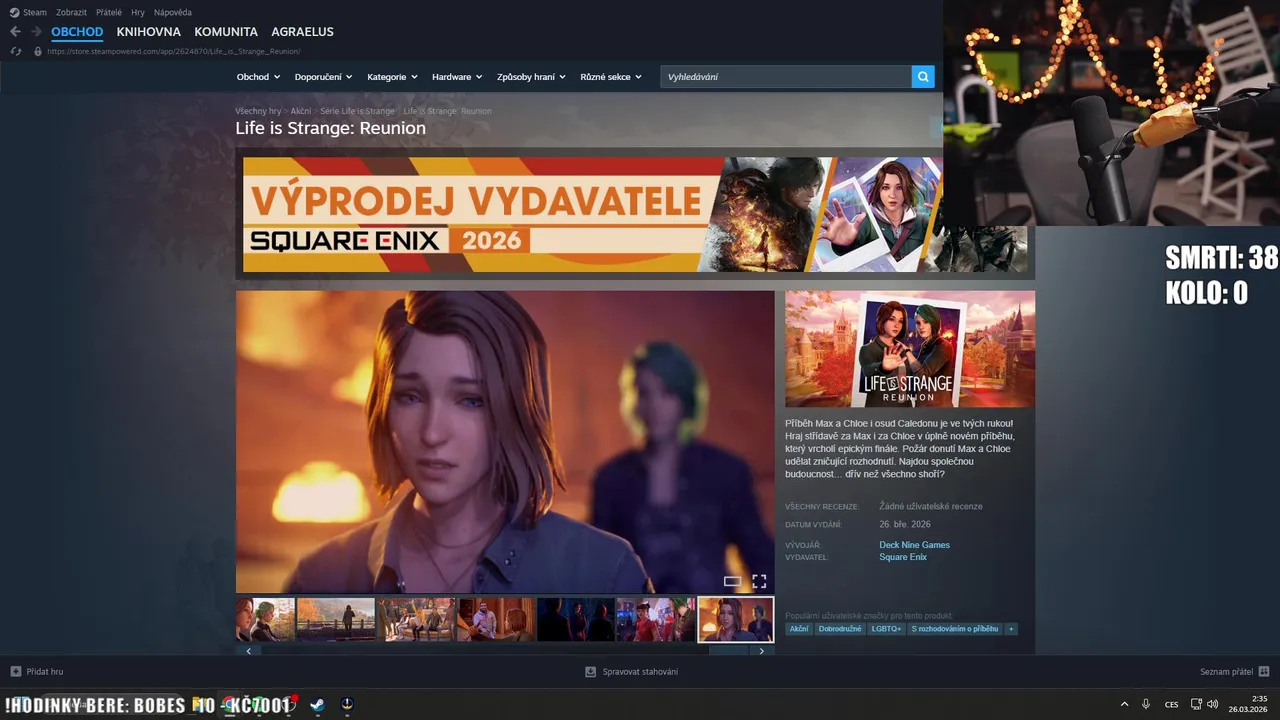Image resolution: width=1280 pixels, height=720 pixels.
Task: Click the microphone tray icon
Action: point(1146,705)
